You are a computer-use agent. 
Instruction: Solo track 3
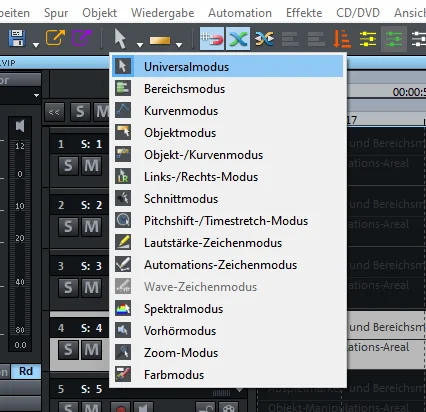coord(68,288)
